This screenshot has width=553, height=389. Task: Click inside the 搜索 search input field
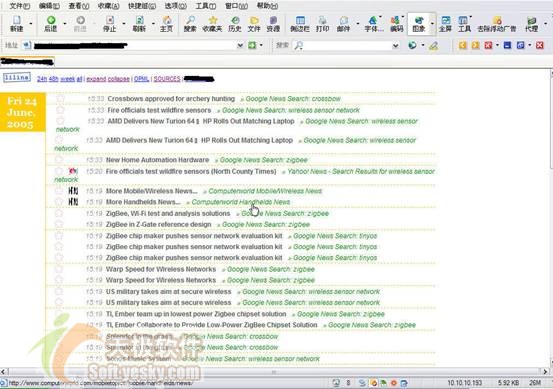[347, 45]
